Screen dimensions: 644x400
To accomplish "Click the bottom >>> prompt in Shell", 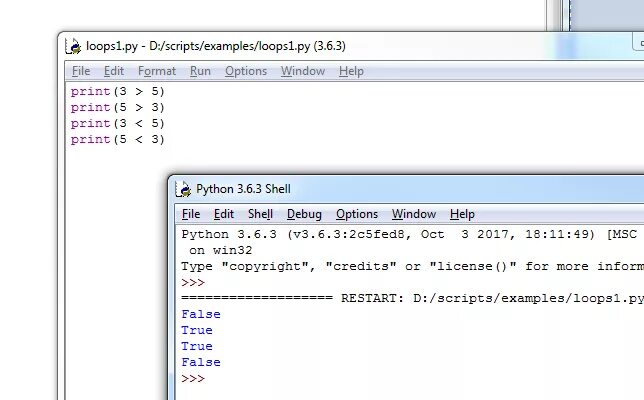I will click(x=193, y=378).
